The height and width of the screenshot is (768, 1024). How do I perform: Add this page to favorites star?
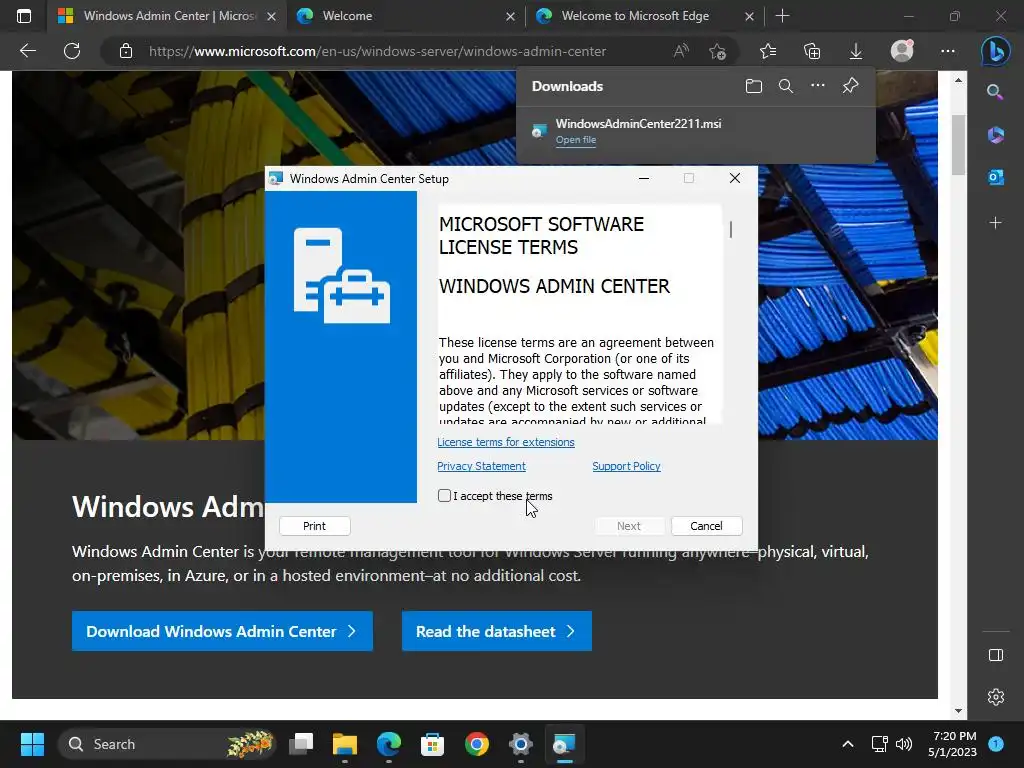tap(718, 51)
